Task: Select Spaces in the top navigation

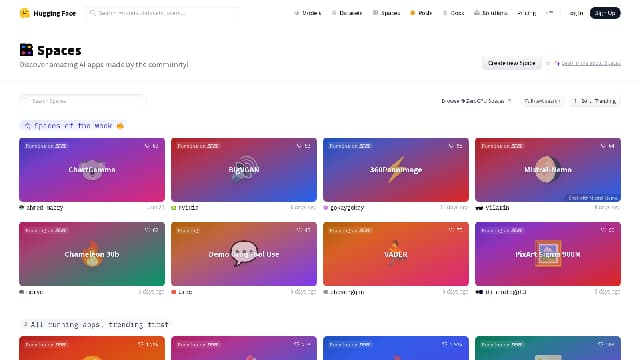Action: (386, 13)
